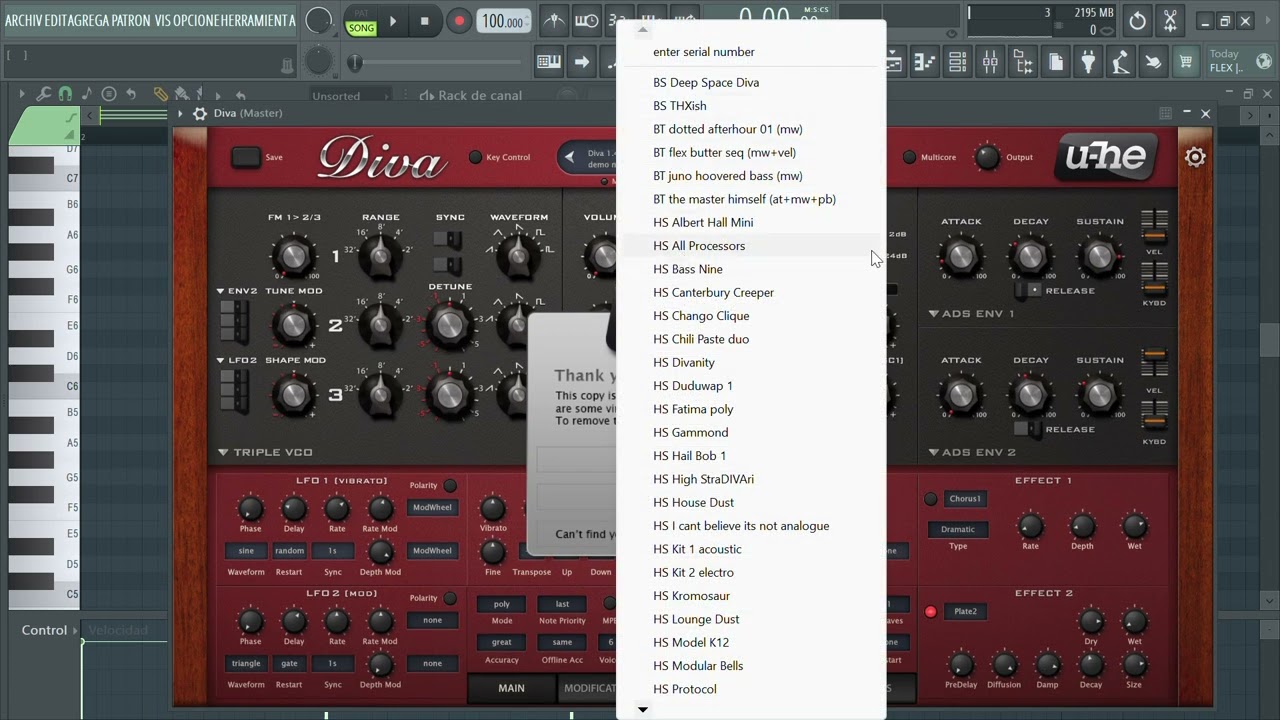
Task: Click LFO 1 'sine' waveform button
Action: (x=246, y=551)
